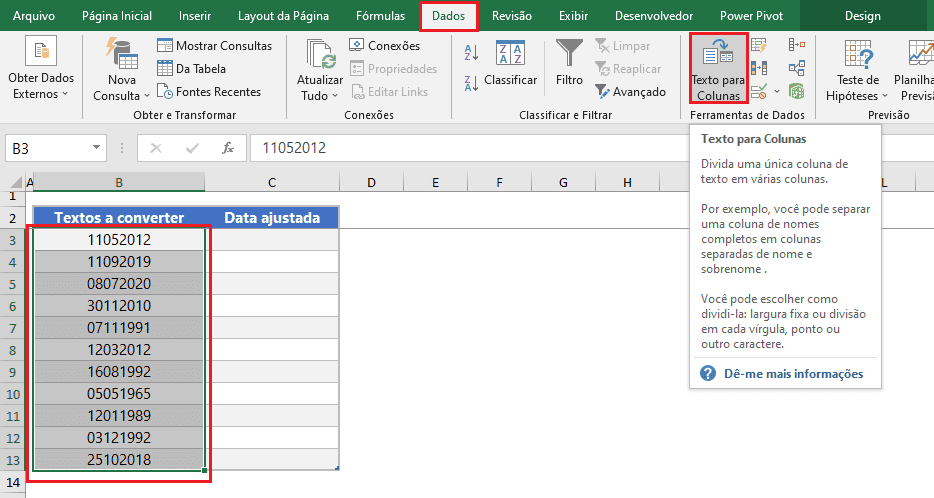
Task: Click the Texto para Colunas icon
Action: click(718, 54)
